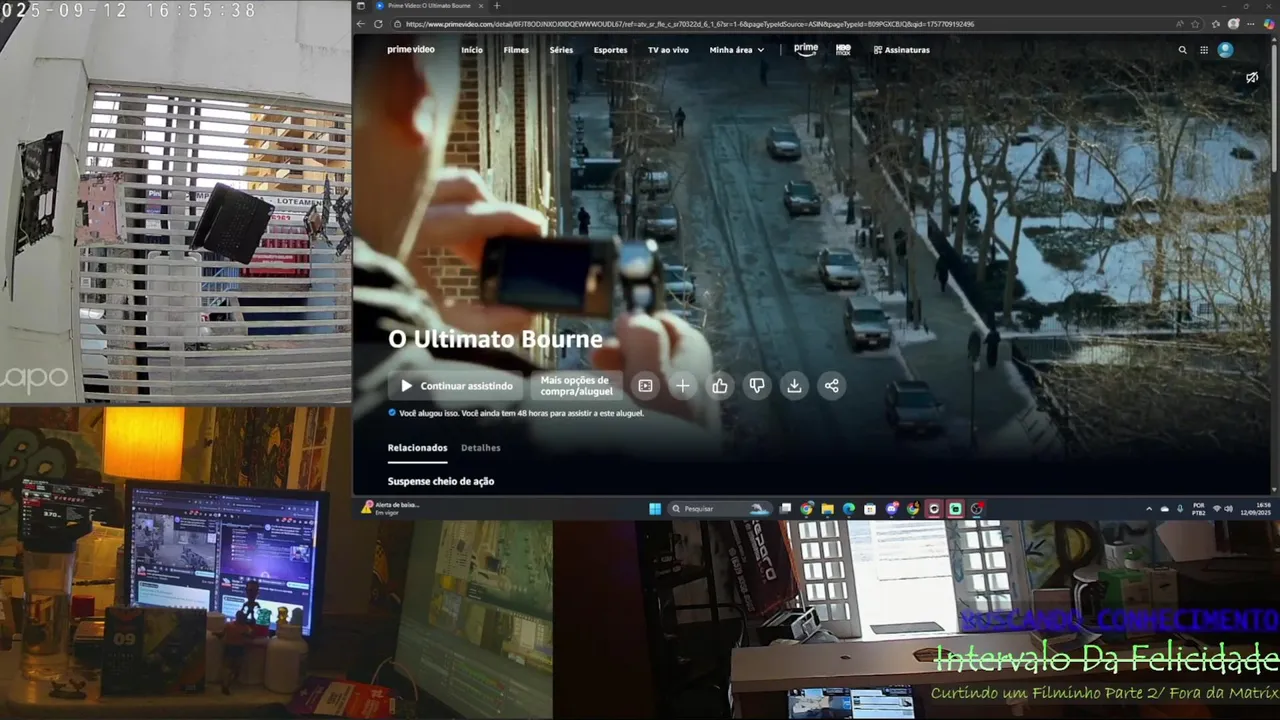Click the O Ultimato Bourne title
This screenshot has width=1280, height=720.
click(495, 339)
